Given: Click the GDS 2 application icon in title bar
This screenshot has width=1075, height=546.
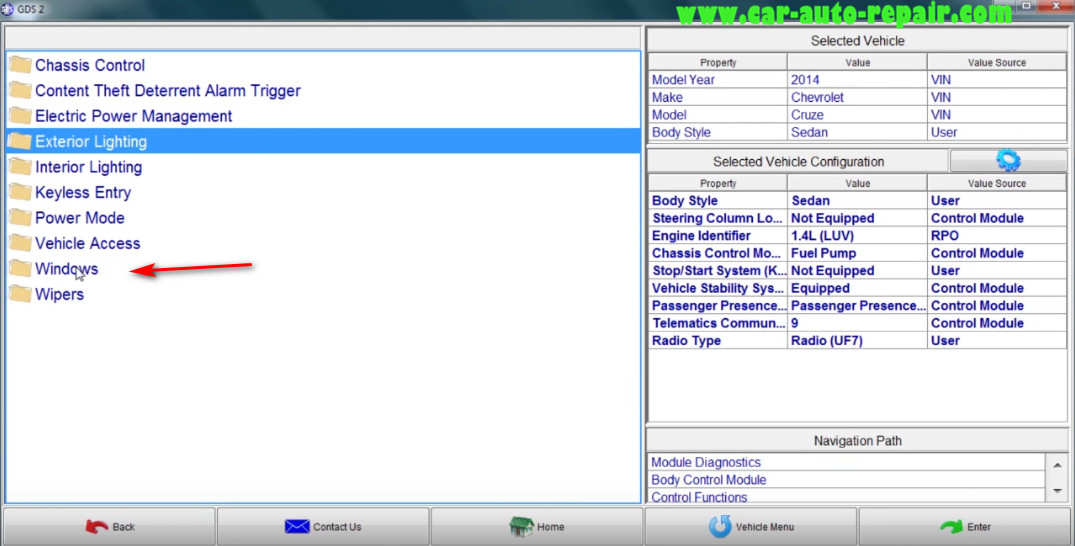Looking at the screenshot, I should point(8,9).
